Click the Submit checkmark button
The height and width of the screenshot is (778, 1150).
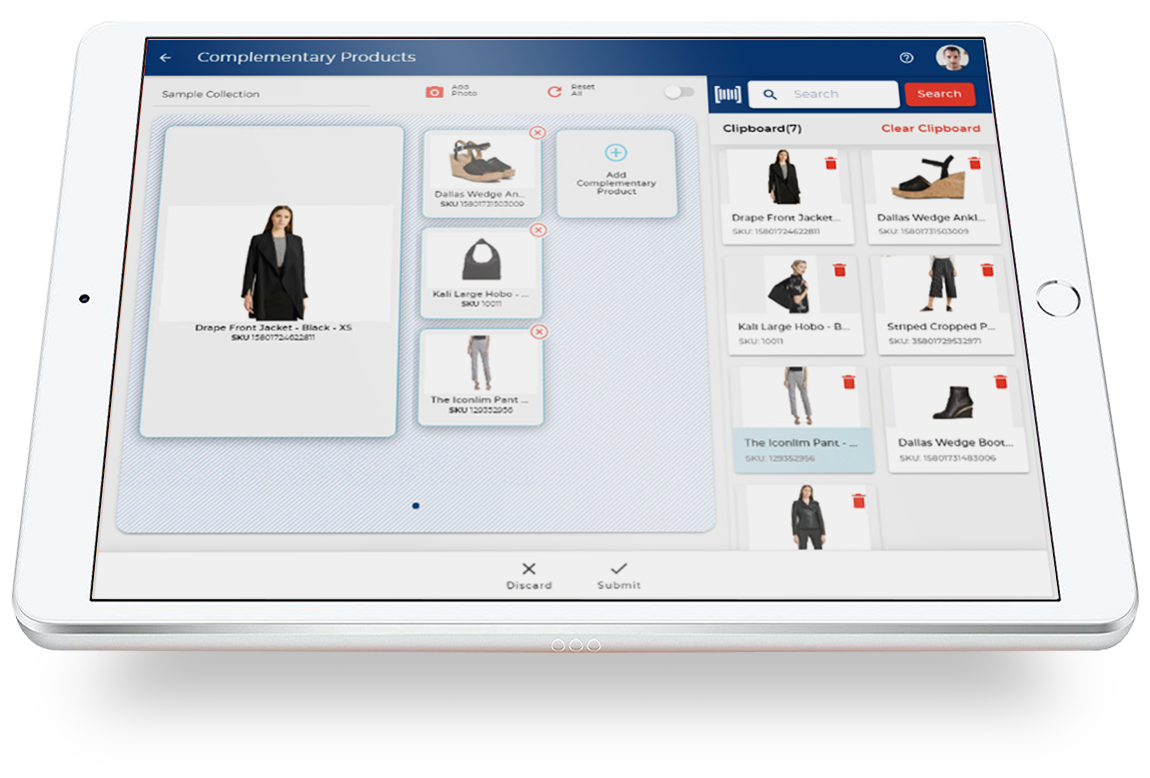tap(619, 576)
